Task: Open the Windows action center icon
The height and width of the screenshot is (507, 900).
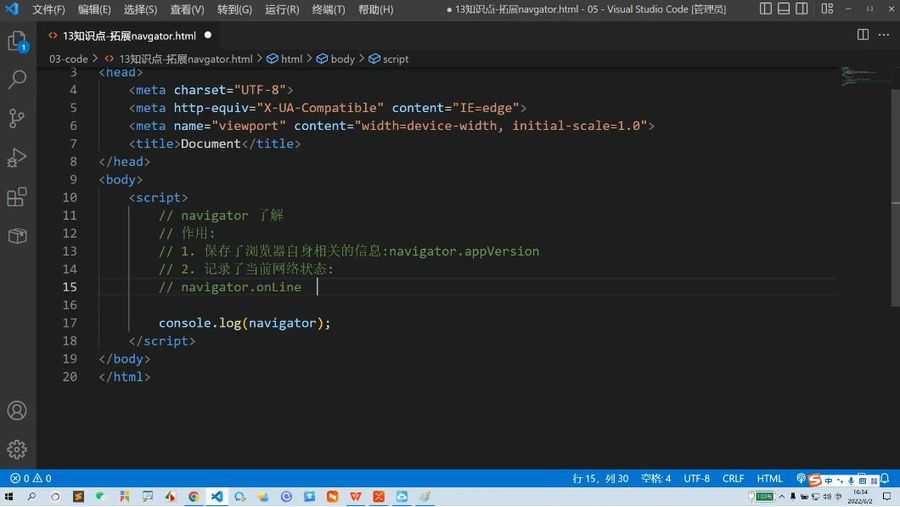Action: pyautogui.click(x=887, y=497)
